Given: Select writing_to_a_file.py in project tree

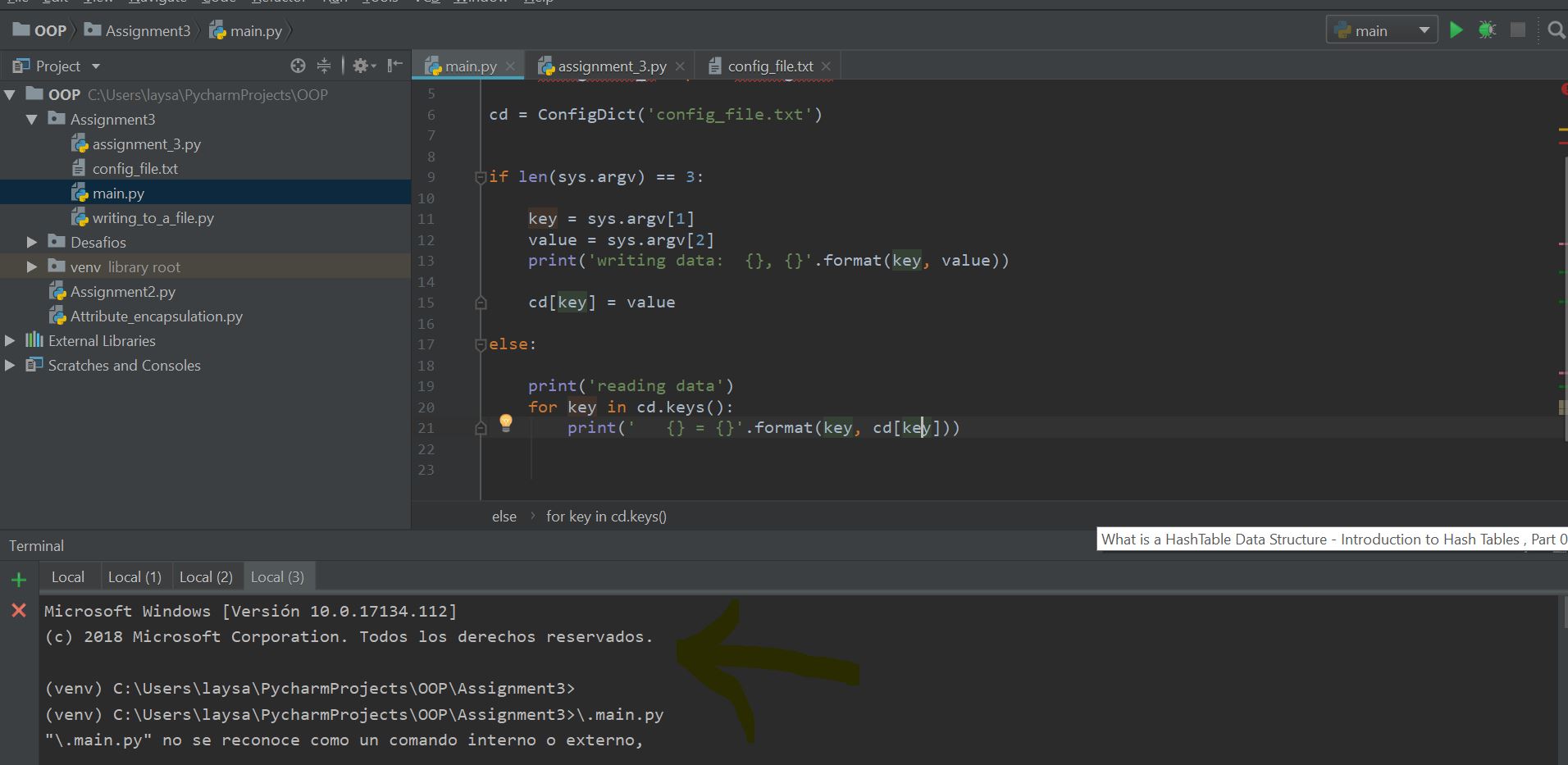Looking at the screenshot, I should click(x=153, y=218).
